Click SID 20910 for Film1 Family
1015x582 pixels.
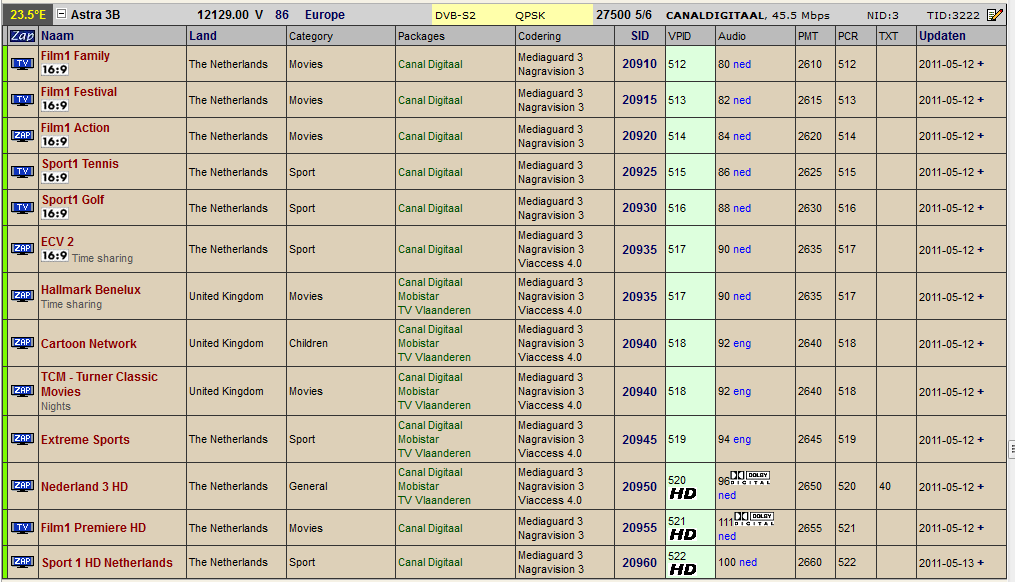[640, 63]
